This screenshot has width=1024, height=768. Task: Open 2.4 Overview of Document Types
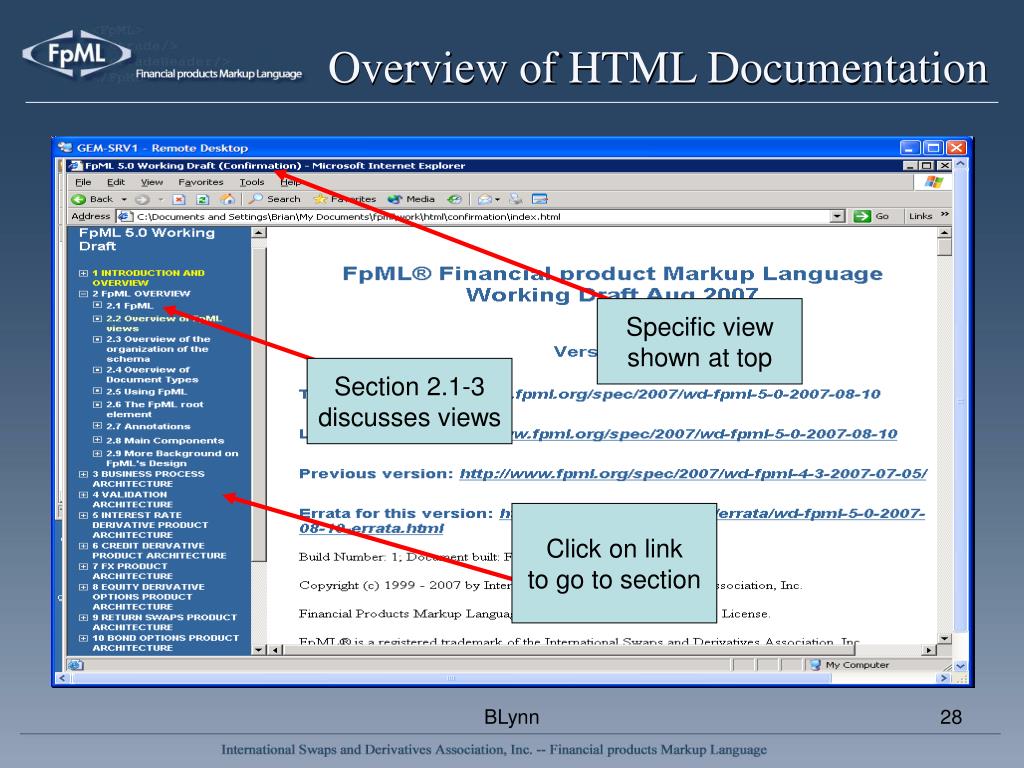(x=152, y=374)
